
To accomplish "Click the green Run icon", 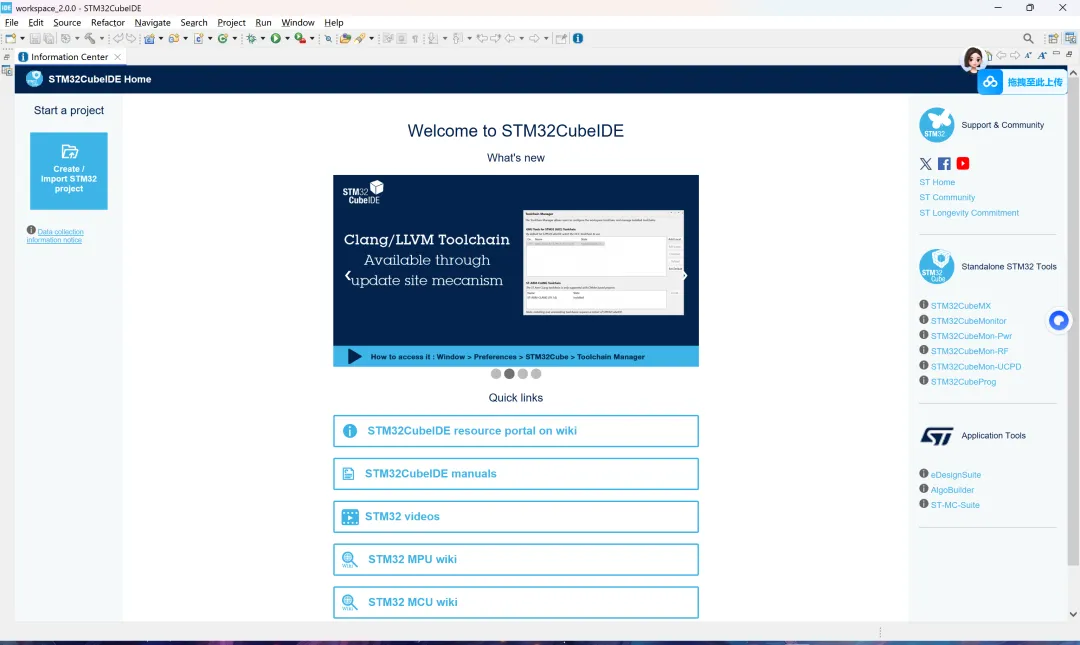I will click(276, 39).
